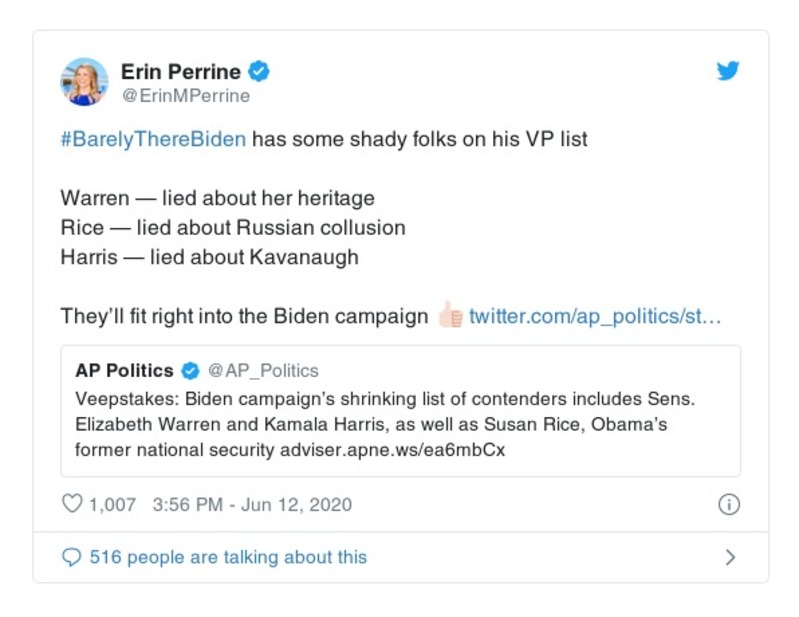Open the @ErinMPerrine handle
Screen dimensions: 799x617
(x=185, y=96)
